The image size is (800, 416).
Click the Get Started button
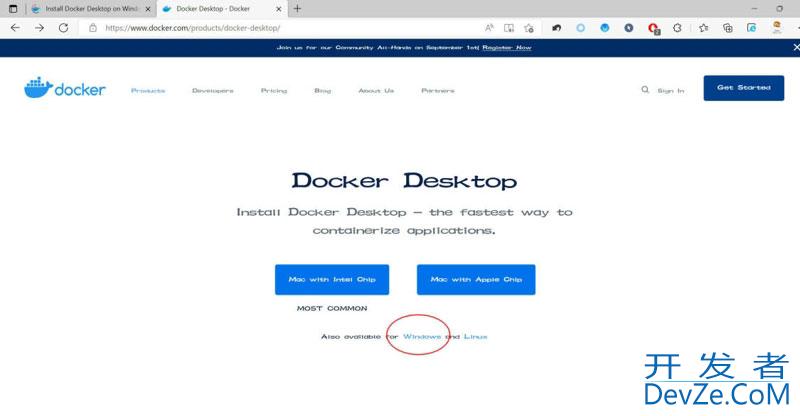743,88
